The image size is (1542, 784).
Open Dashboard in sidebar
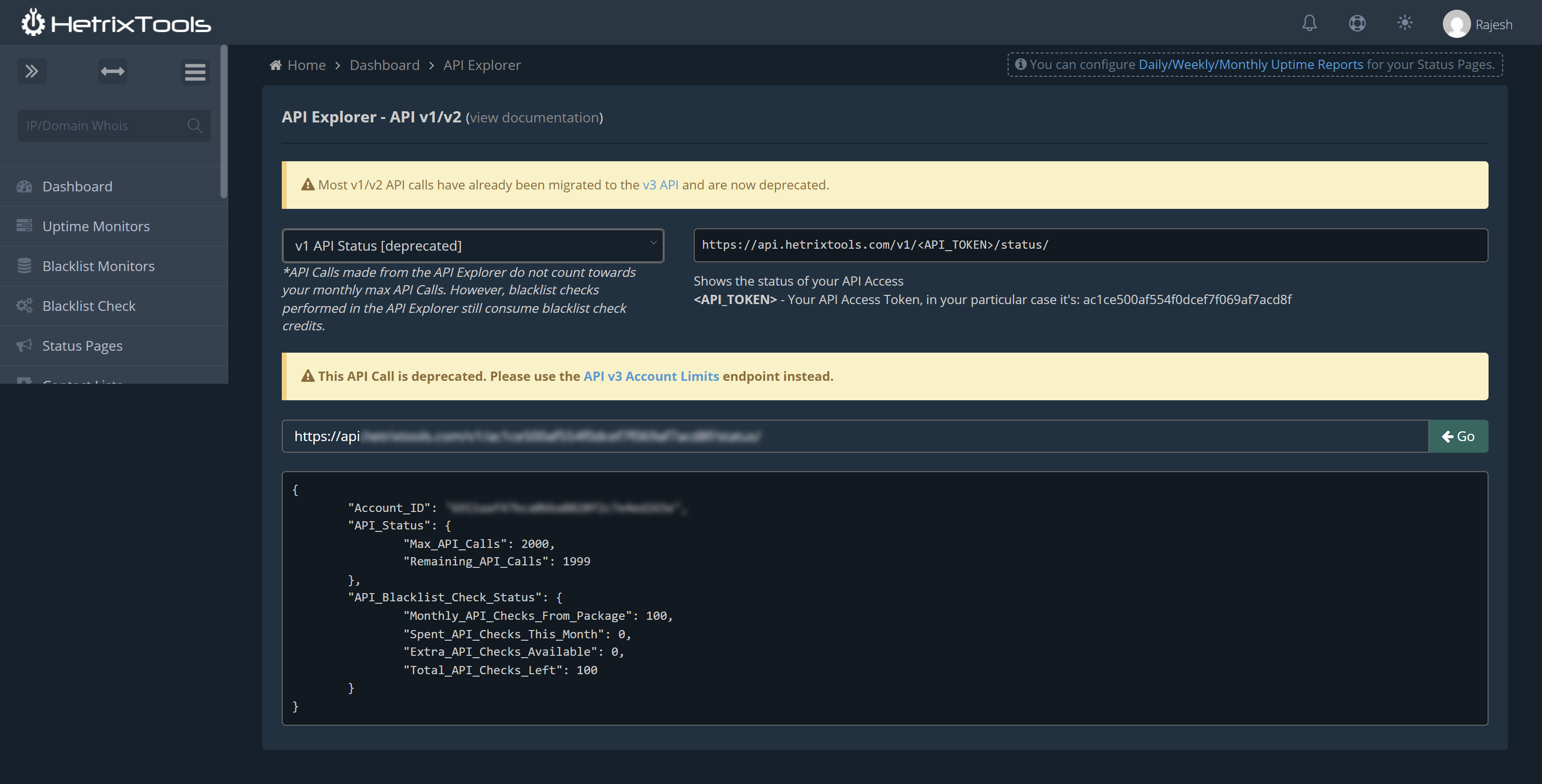(x=114, y=186)
